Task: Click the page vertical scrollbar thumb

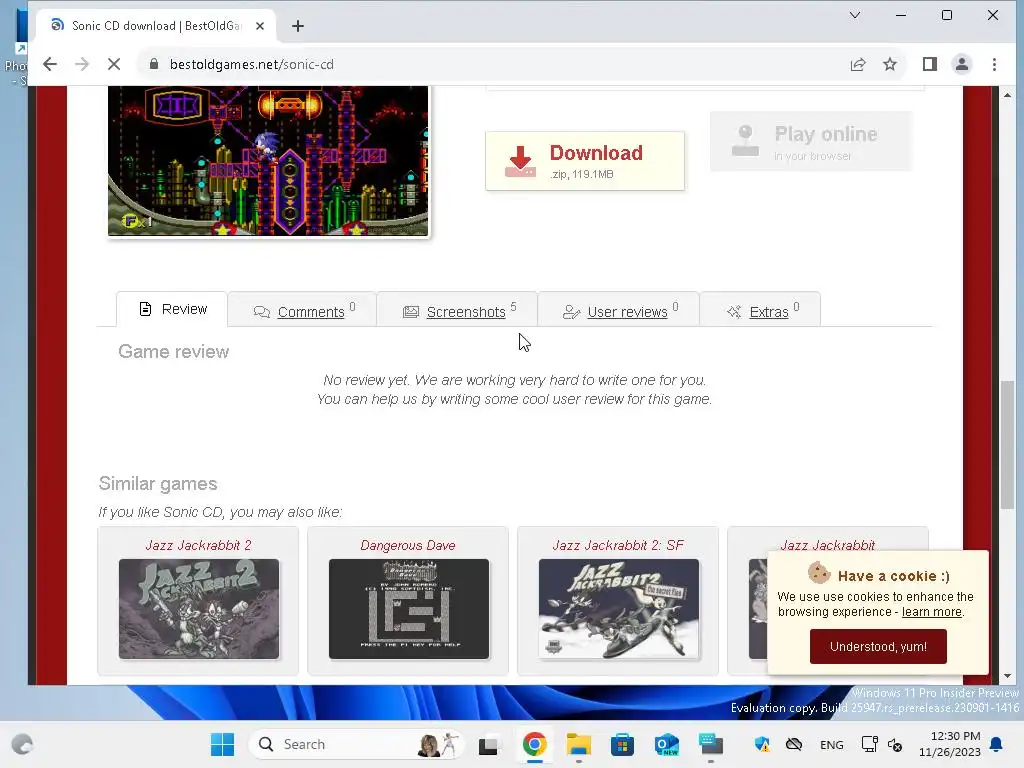Action: [1007, 444]
